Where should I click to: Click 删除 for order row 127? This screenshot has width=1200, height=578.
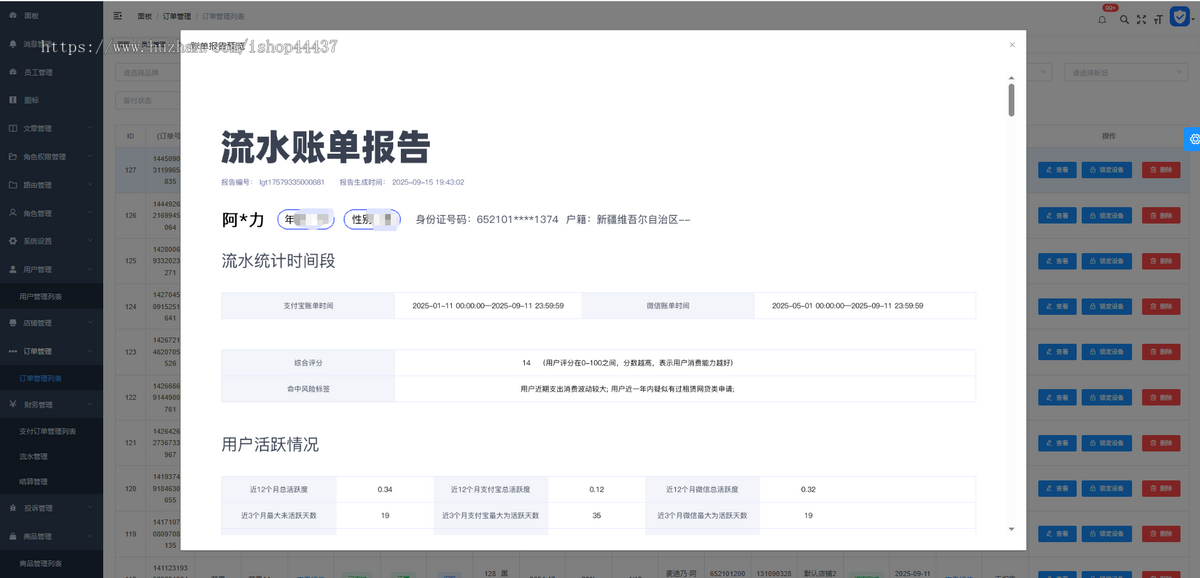[x=1161, y=170]
